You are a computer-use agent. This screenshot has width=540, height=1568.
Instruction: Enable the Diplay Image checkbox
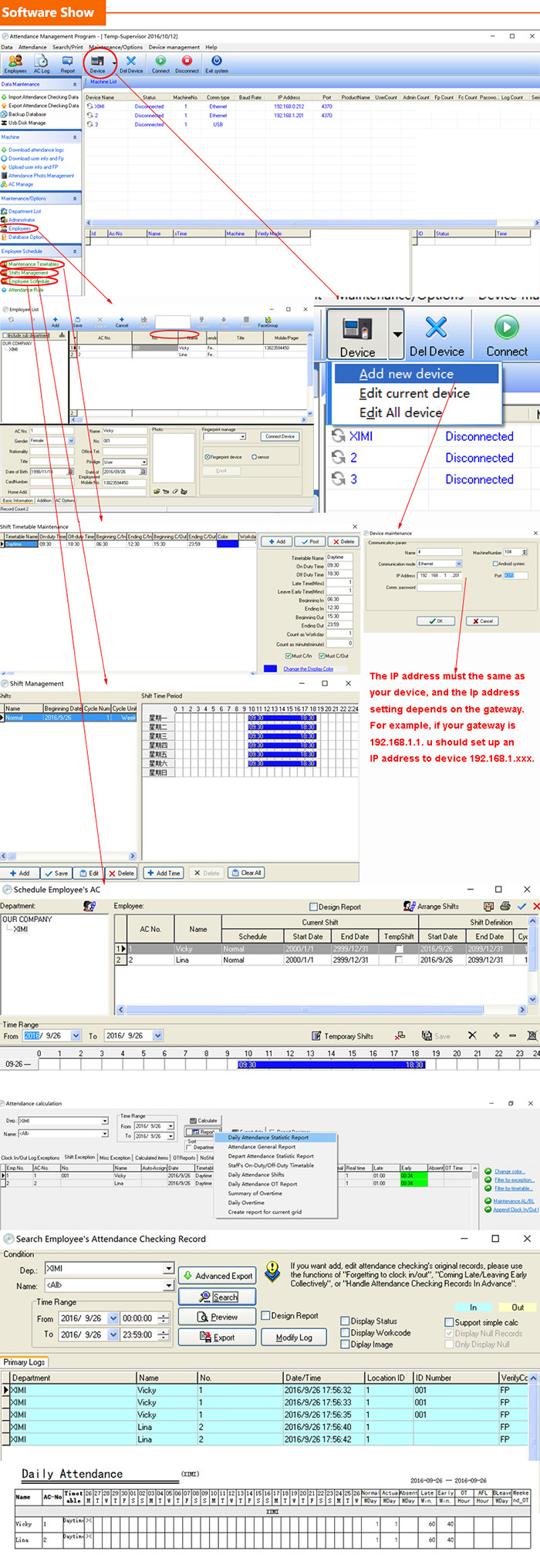tap(346, 1344)
